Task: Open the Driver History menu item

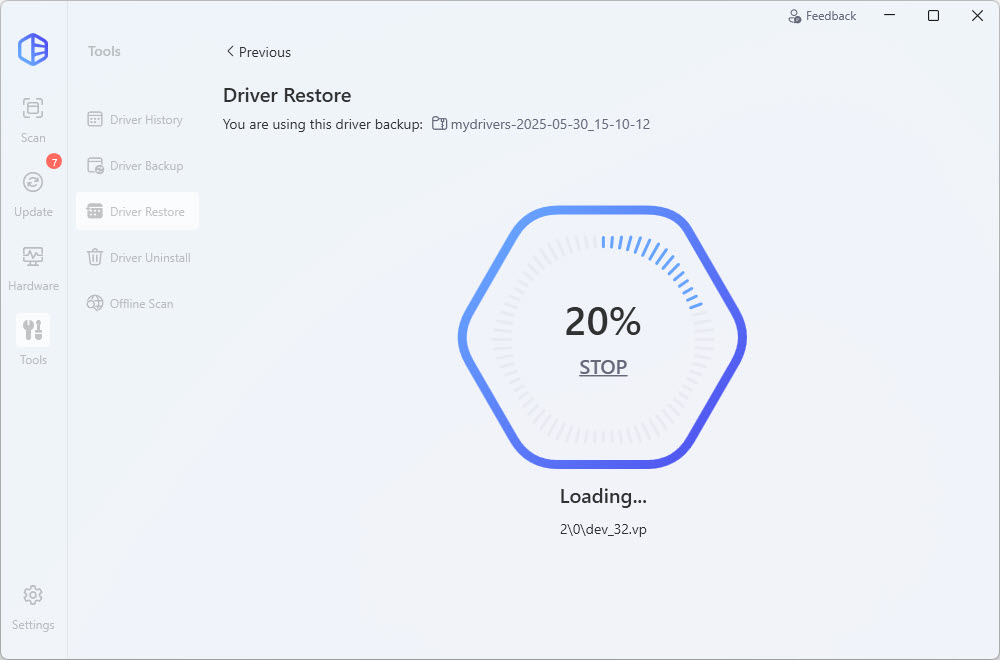Action: [x=146, y=120]
